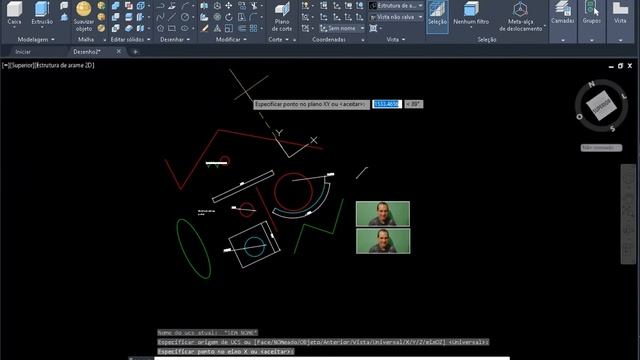Expand the Modificar panel
This screenshot has height=360, width=640.
point(231,40)
